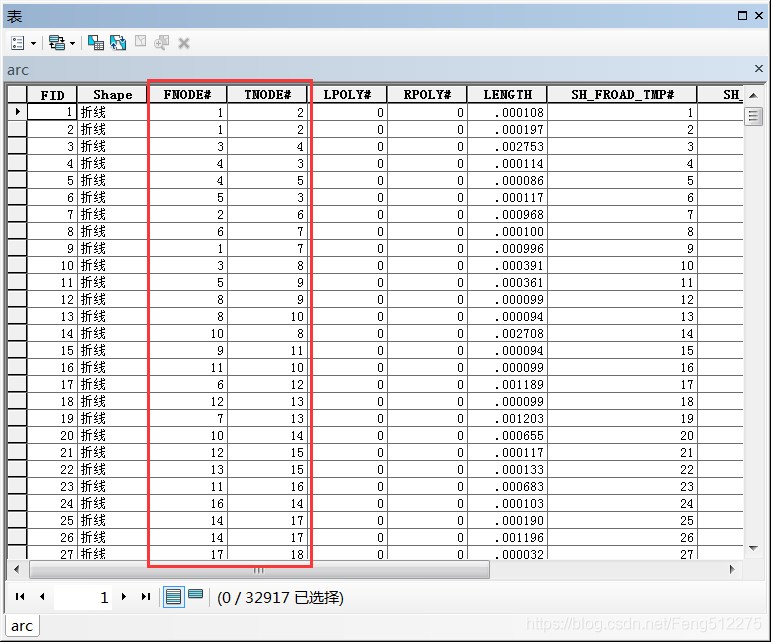
Task: Click FID cell 24
Action: [x=52, y=504]
